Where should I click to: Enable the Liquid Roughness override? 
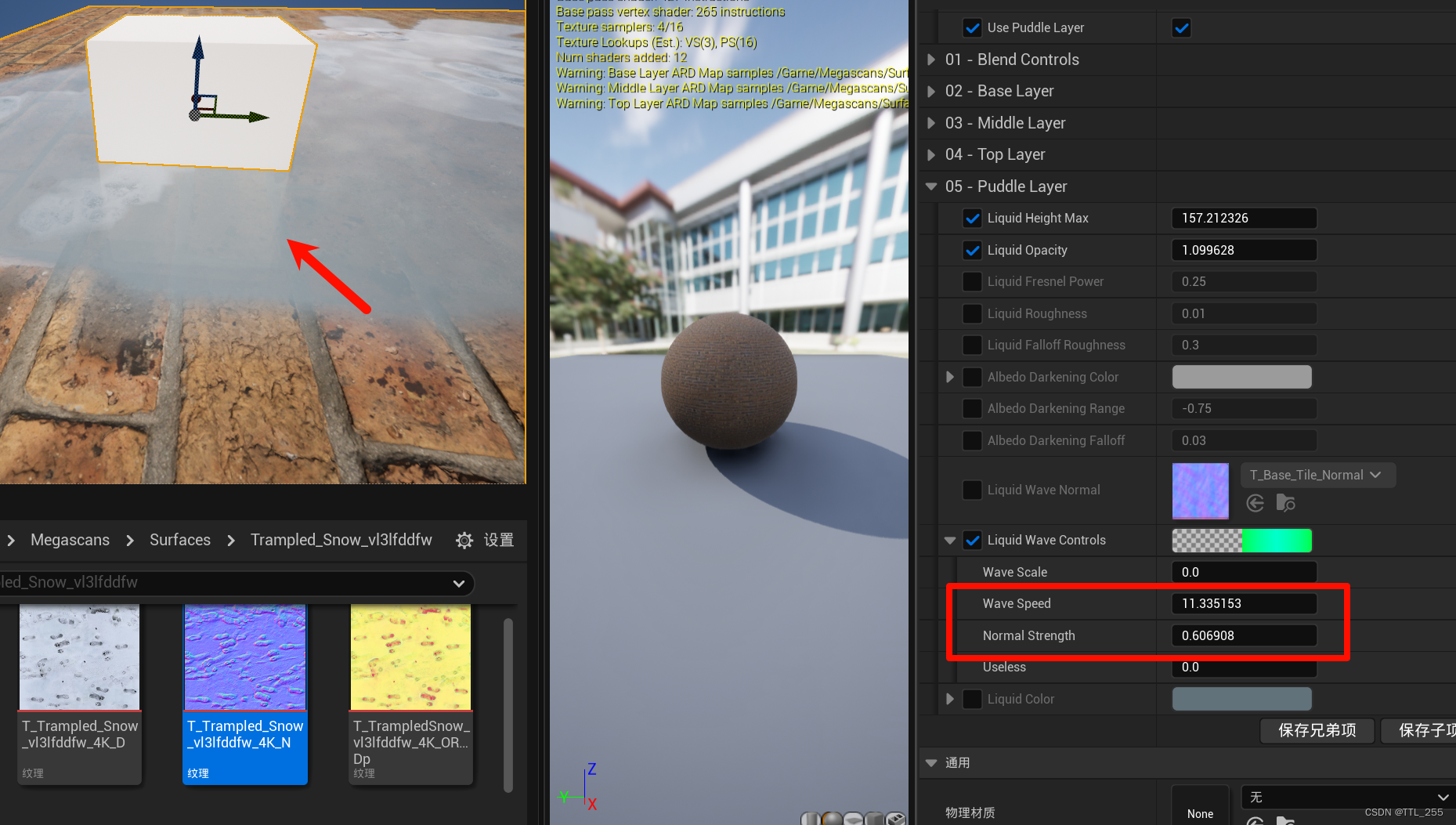click(x=972, y=313)
